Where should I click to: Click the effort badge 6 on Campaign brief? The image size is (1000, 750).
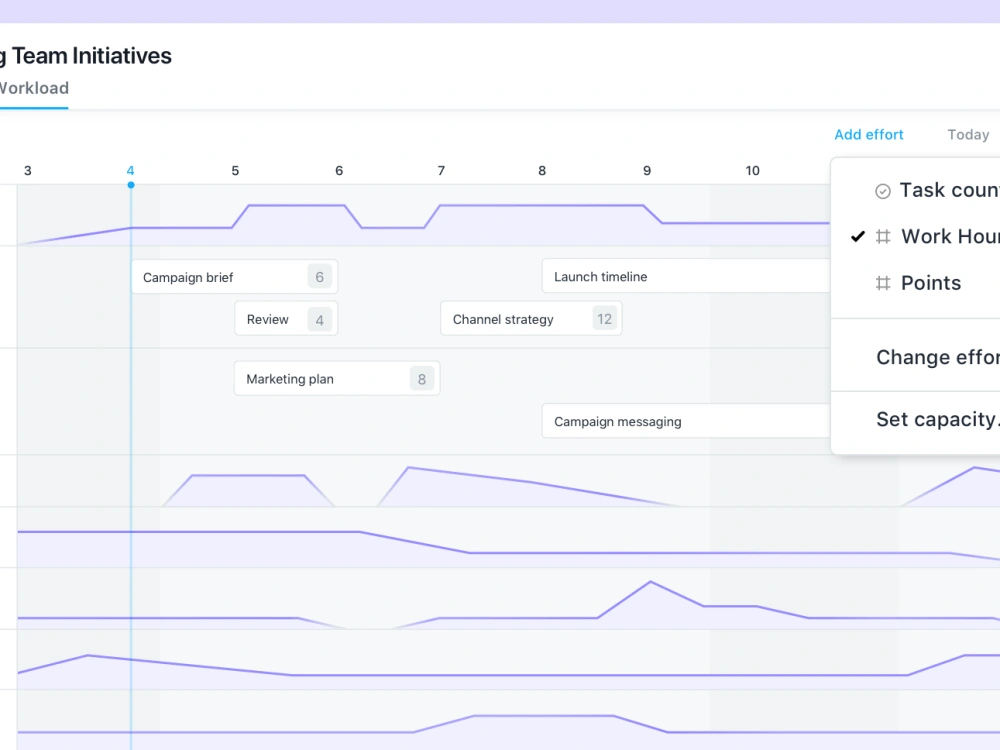319,276
